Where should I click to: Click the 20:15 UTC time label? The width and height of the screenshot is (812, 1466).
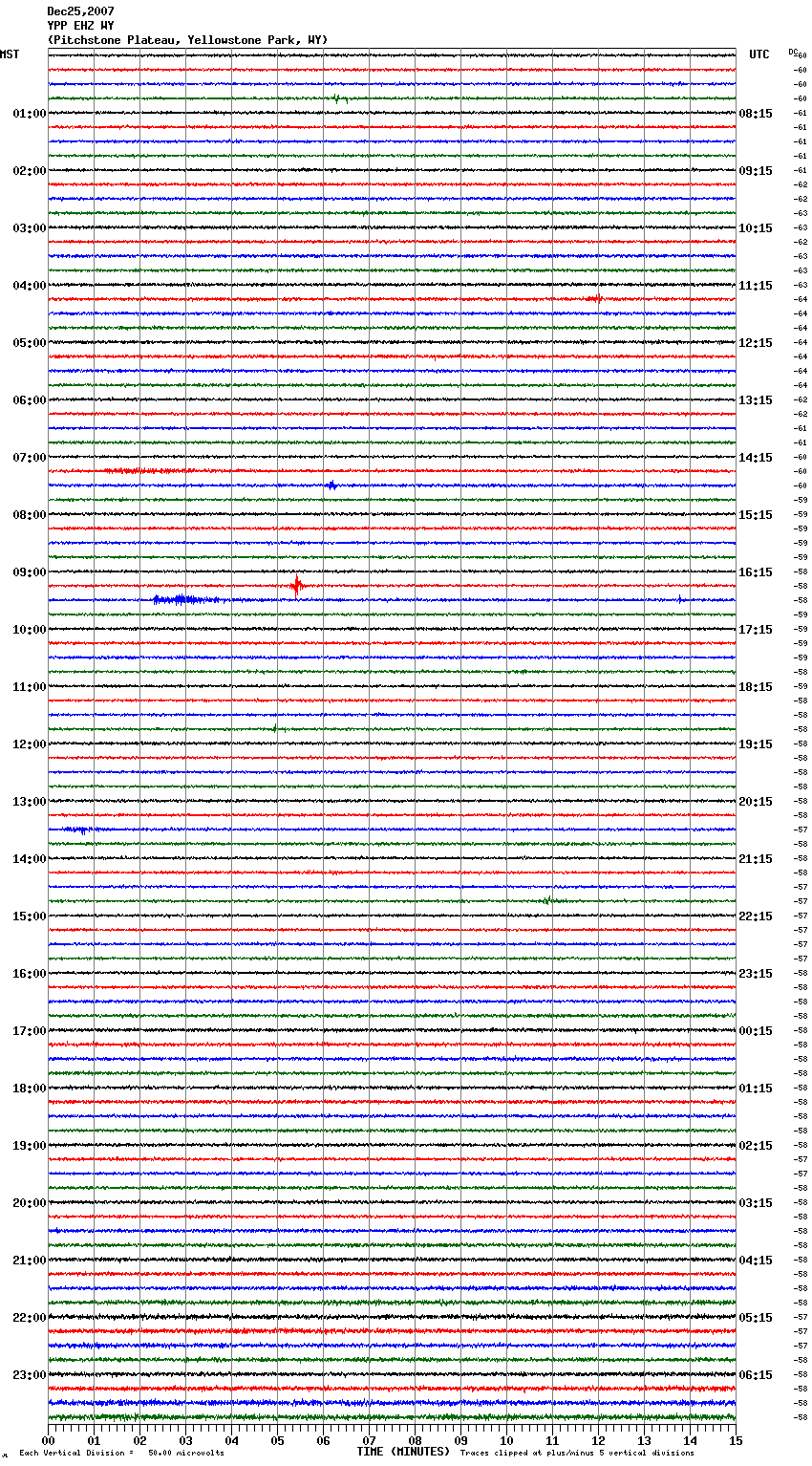point(756,802)
